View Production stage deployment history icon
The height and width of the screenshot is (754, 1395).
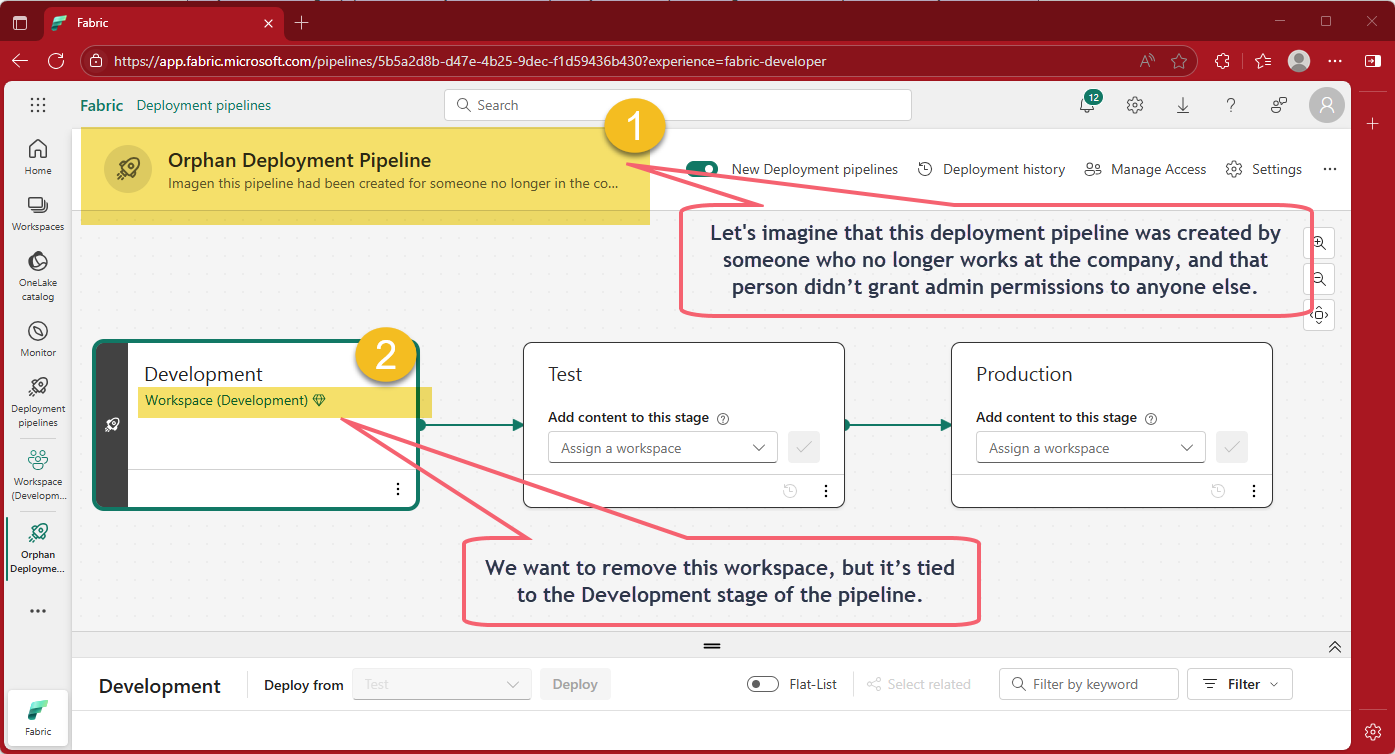[x=1218, y=491]
